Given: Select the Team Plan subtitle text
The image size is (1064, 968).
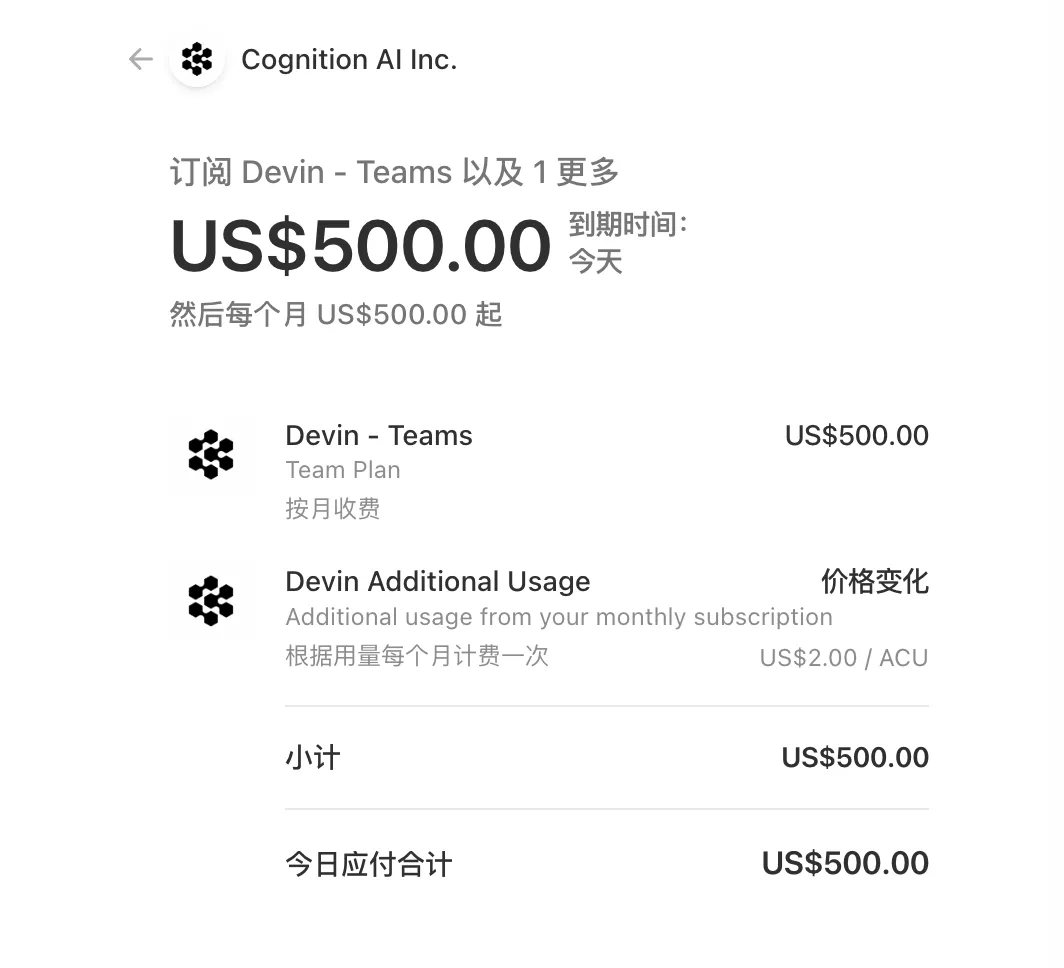Looking at the screenshot, I should pyautogui.click(x=343, y=469).
